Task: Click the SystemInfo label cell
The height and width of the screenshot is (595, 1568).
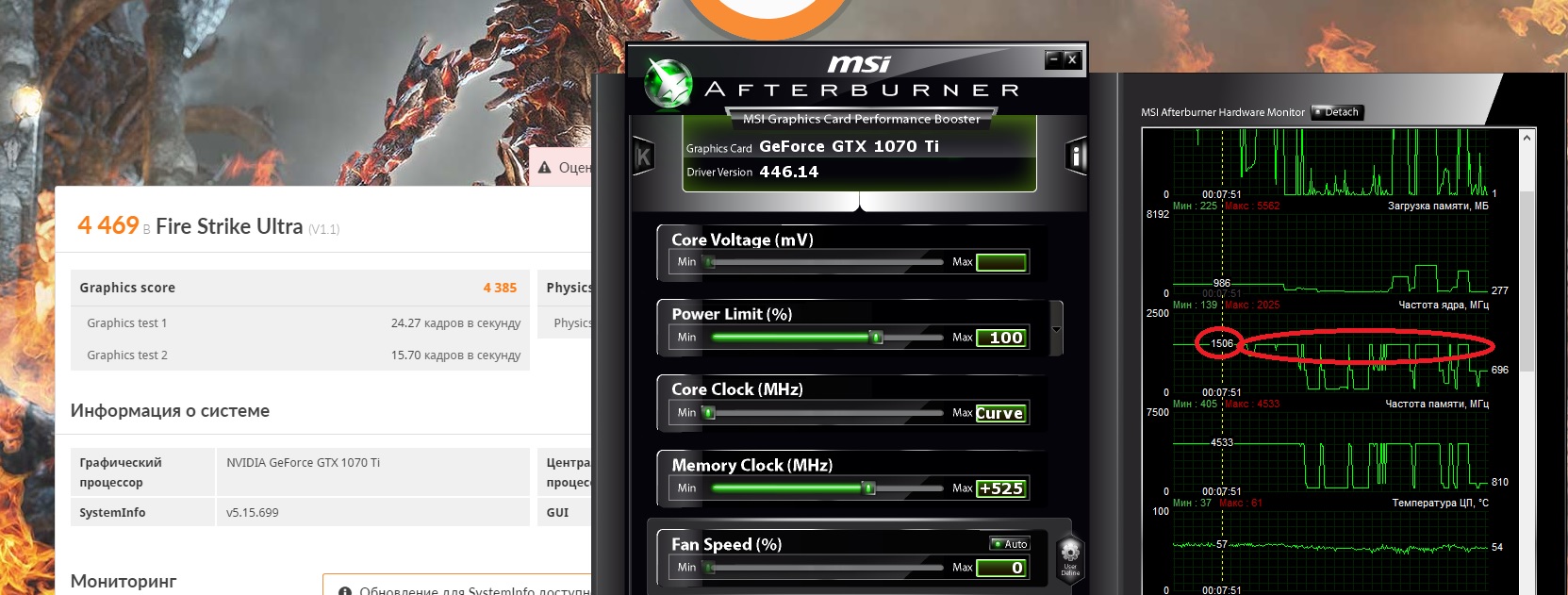Action: [142, 512]
